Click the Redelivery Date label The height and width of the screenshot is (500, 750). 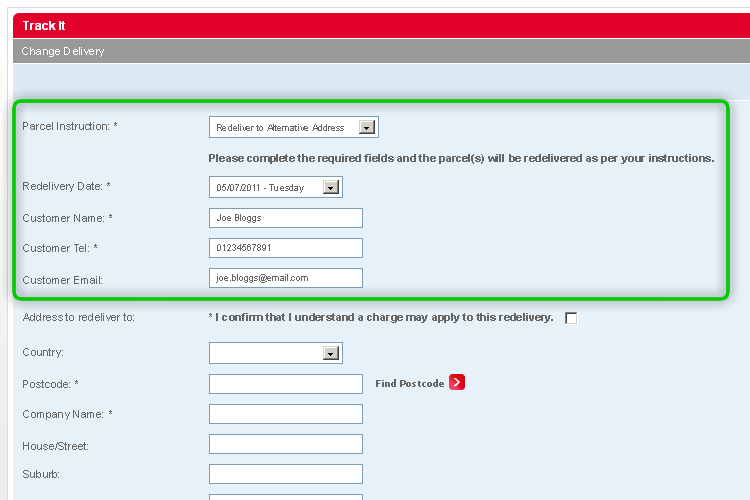66,186
